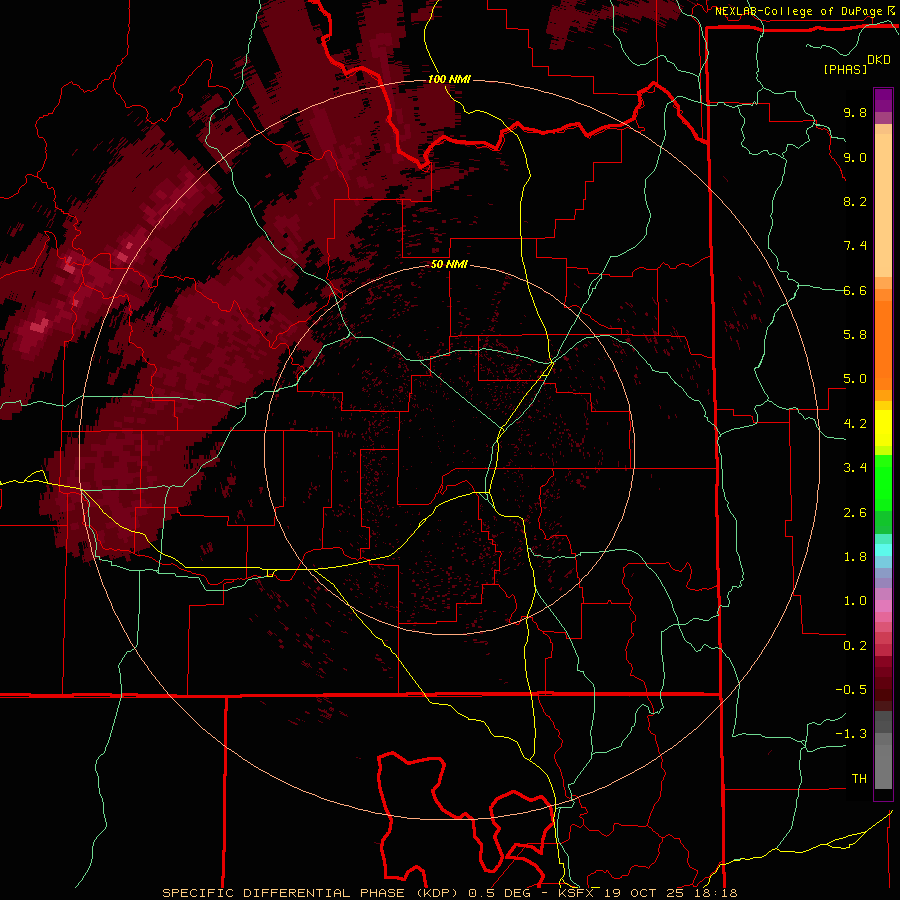Image resolution: width=900 pixels, height=900 pixels.
Task: Click the 9.0 value on the color scale
Action: tap(855, 157)
